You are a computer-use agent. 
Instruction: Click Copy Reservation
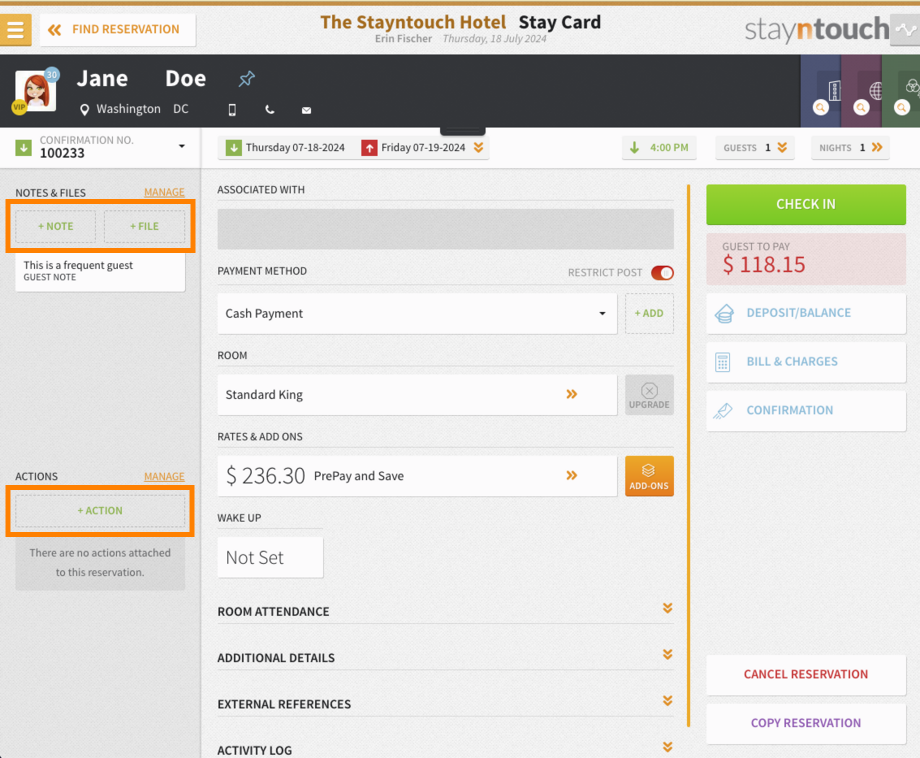(806, 723)
